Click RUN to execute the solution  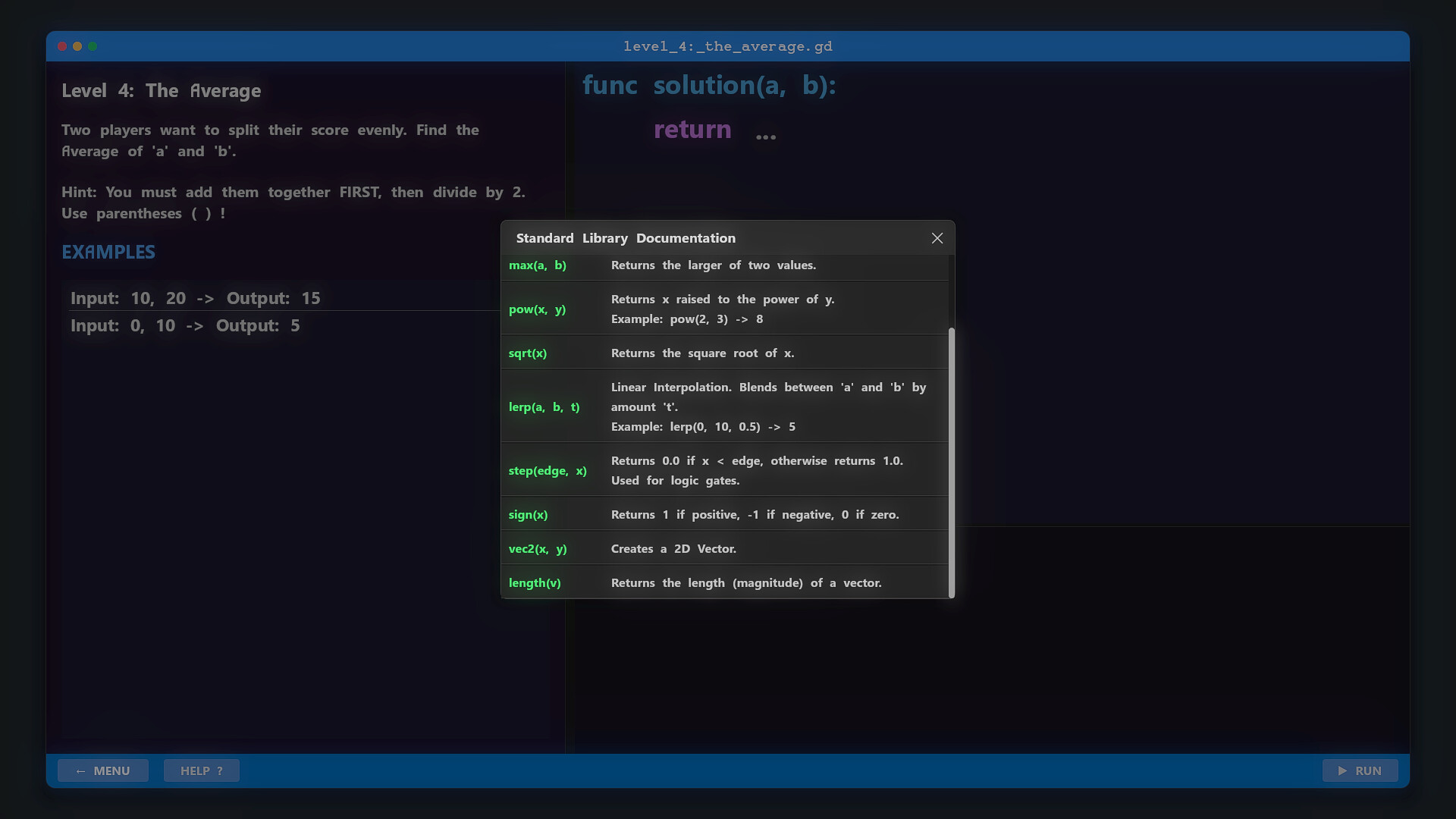coord(1360,770)
